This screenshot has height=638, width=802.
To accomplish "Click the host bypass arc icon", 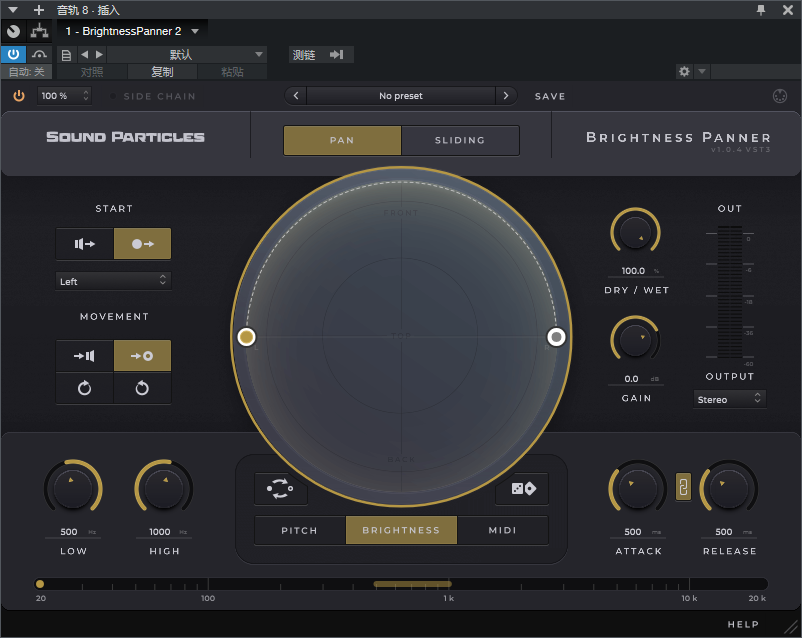I will (x=39, y=54).
